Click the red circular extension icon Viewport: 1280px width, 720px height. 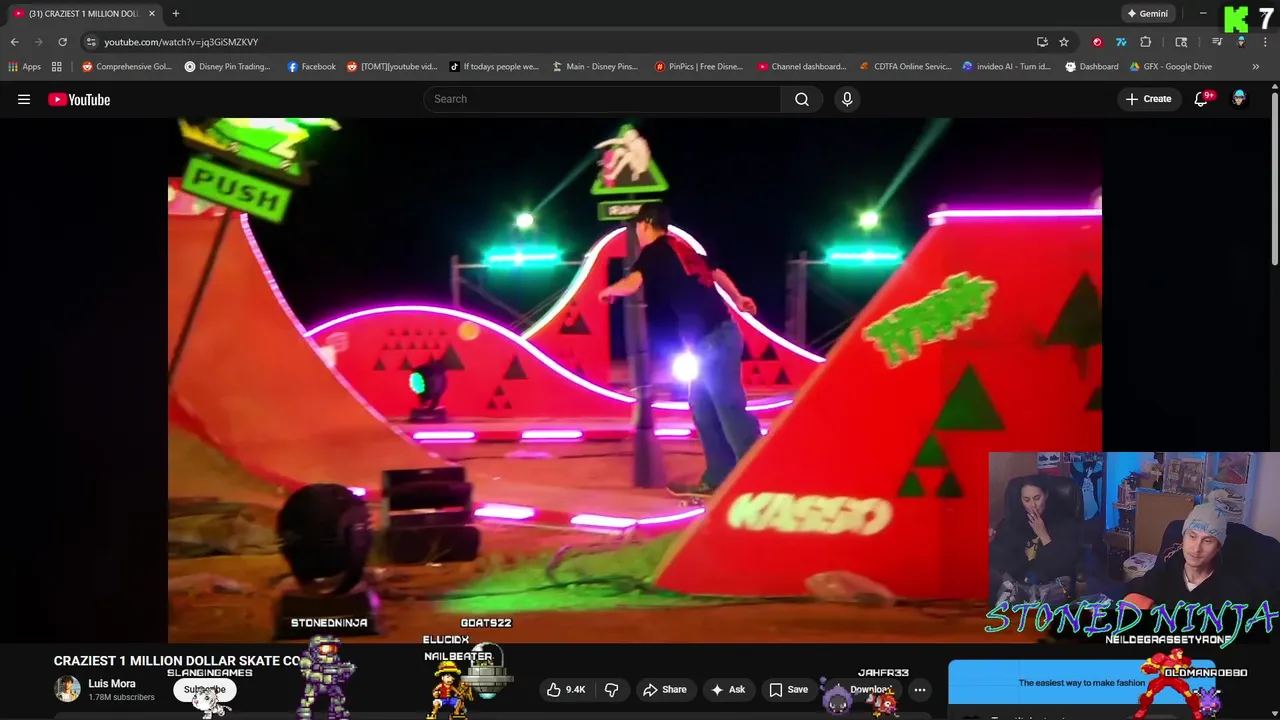tap(1097, 42)
